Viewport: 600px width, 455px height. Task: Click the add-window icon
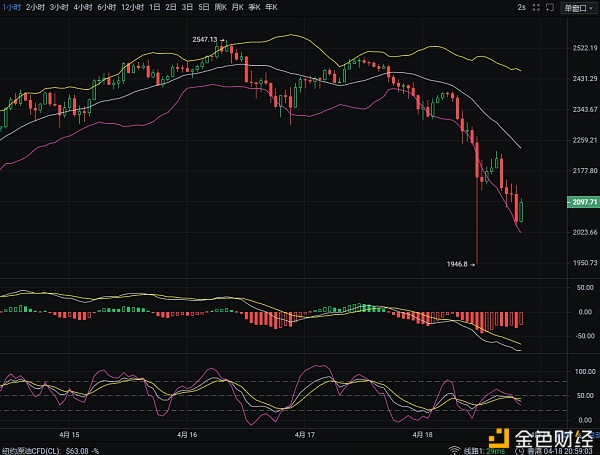click(549, 7)
